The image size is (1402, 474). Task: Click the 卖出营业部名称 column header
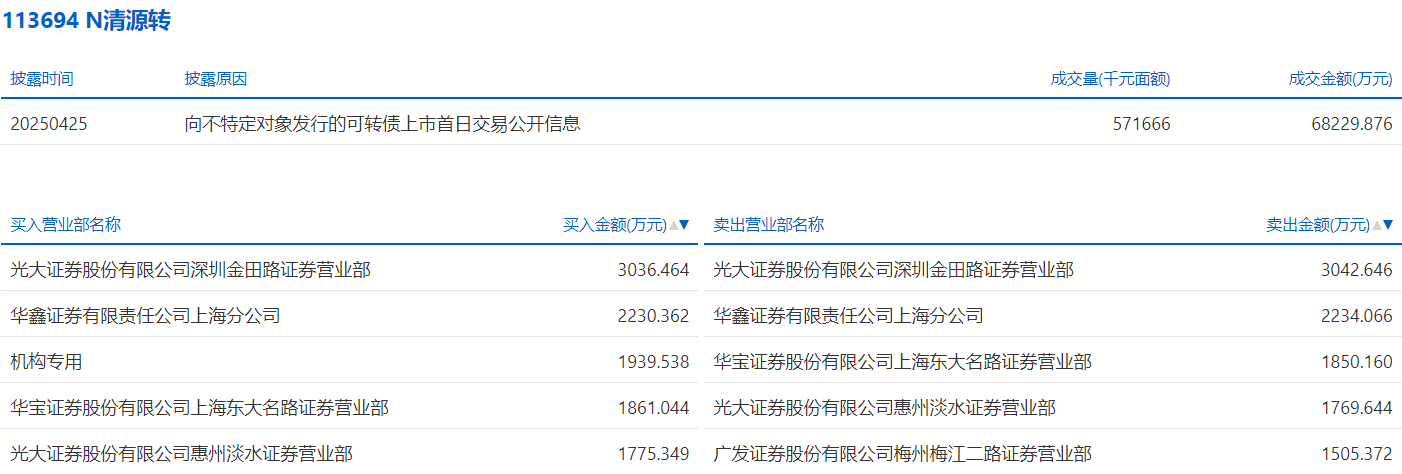[768, 225]
